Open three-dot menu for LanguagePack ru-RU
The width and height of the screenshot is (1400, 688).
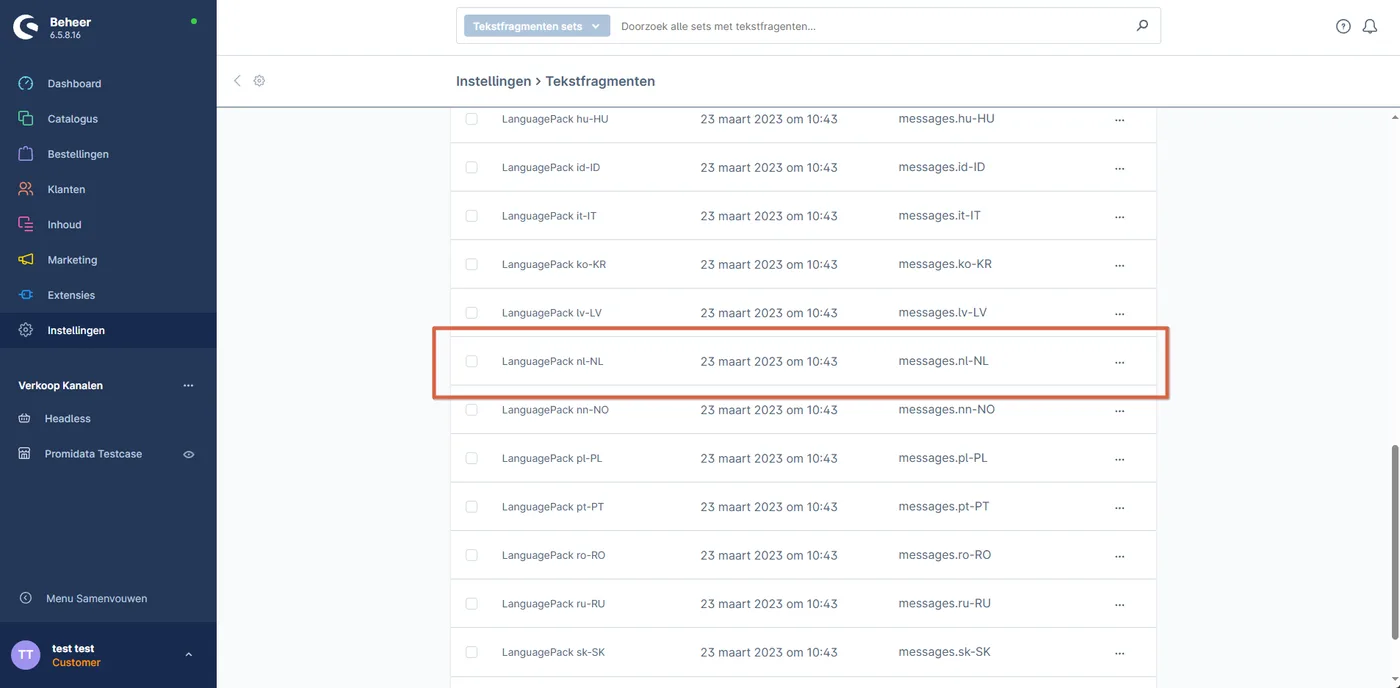coord(1119,605)
